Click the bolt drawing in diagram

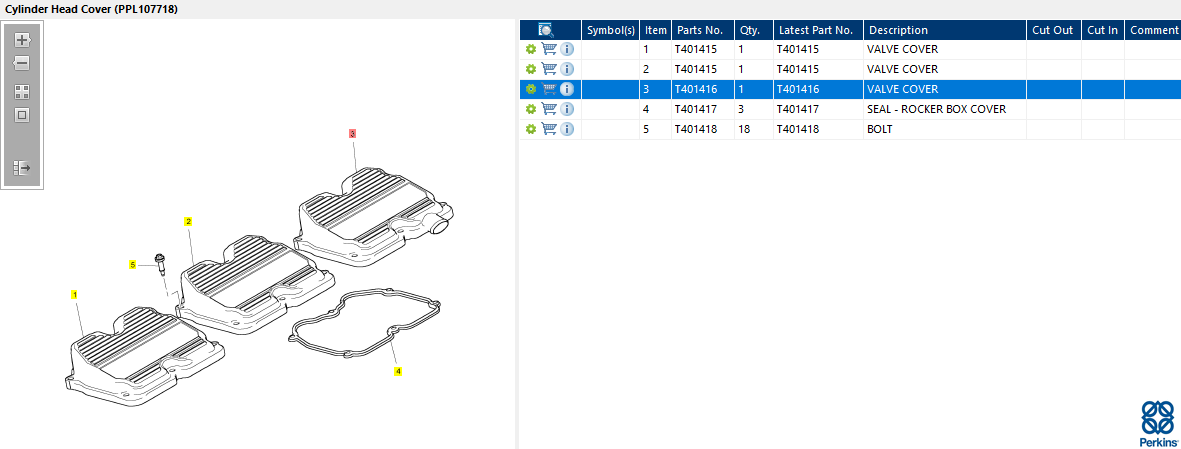[160, 265]
